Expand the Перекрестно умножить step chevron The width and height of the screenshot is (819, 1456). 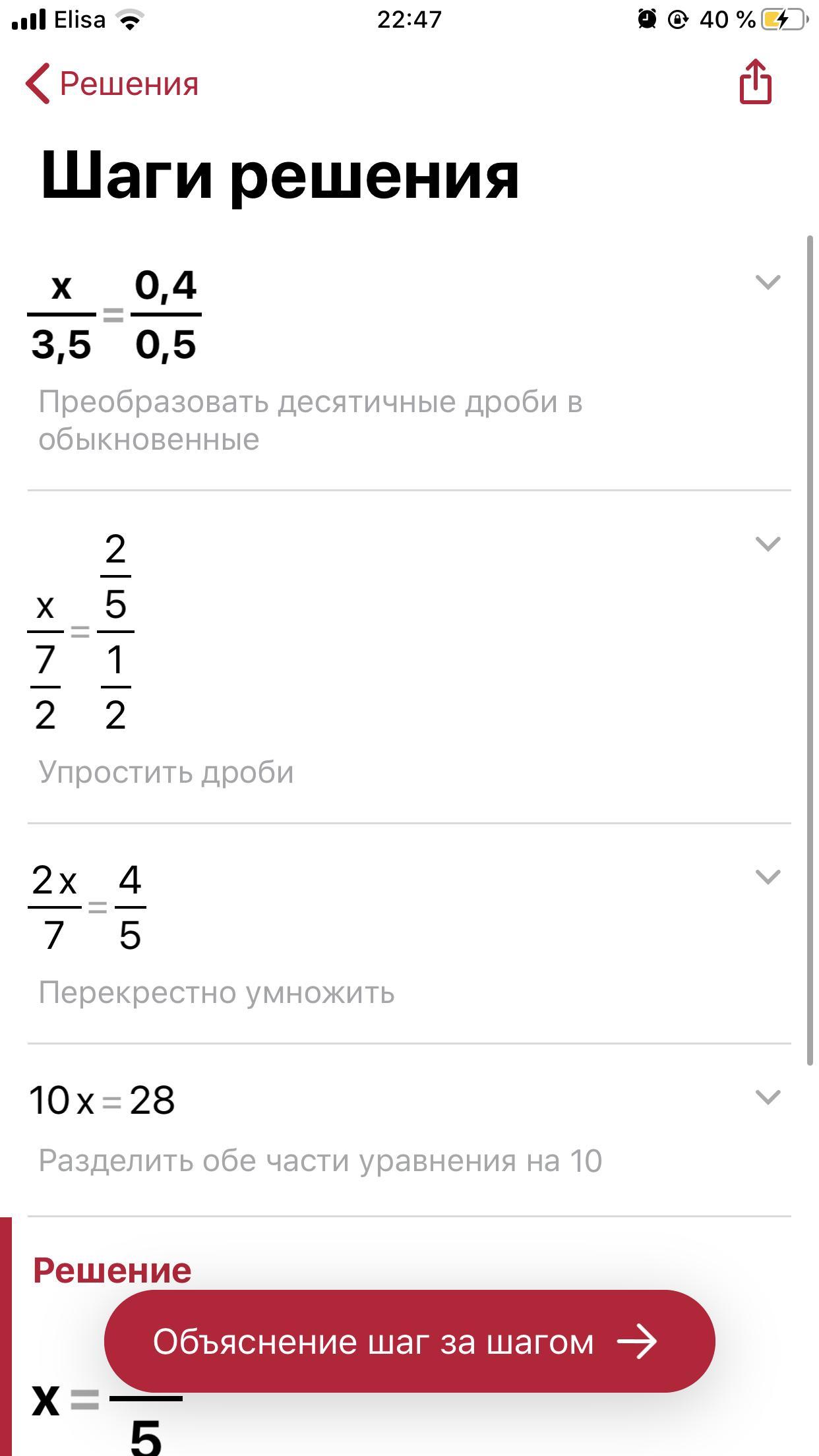click(x=768, y=877)
